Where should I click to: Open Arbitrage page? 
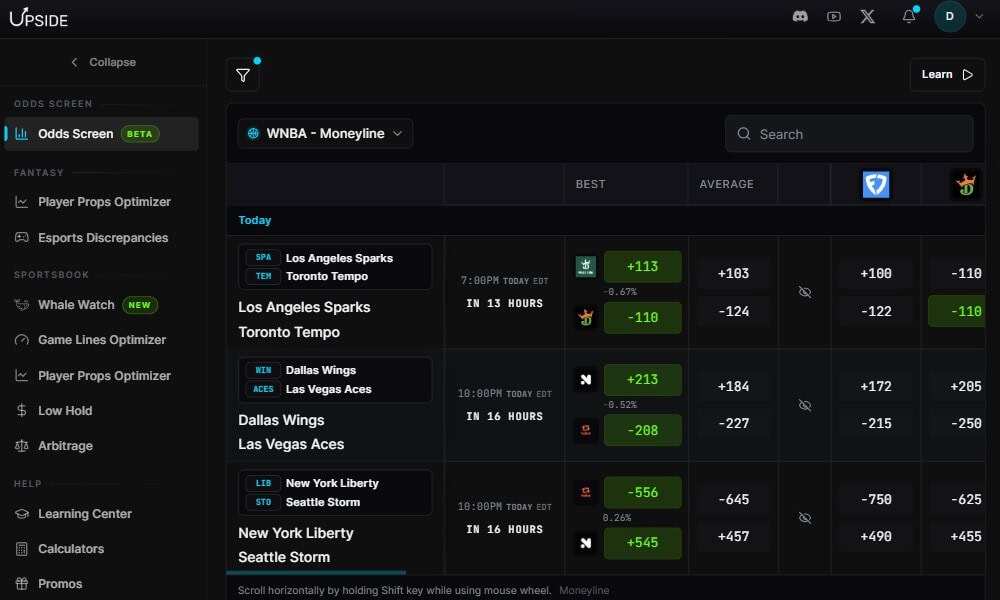pos(54,446)
